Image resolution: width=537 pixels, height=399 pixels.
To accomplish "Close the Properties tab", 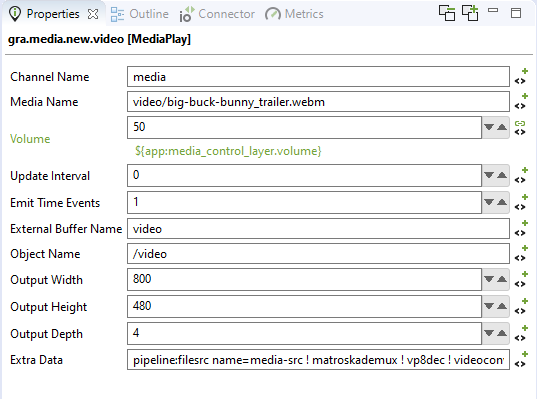I will 93,14.
